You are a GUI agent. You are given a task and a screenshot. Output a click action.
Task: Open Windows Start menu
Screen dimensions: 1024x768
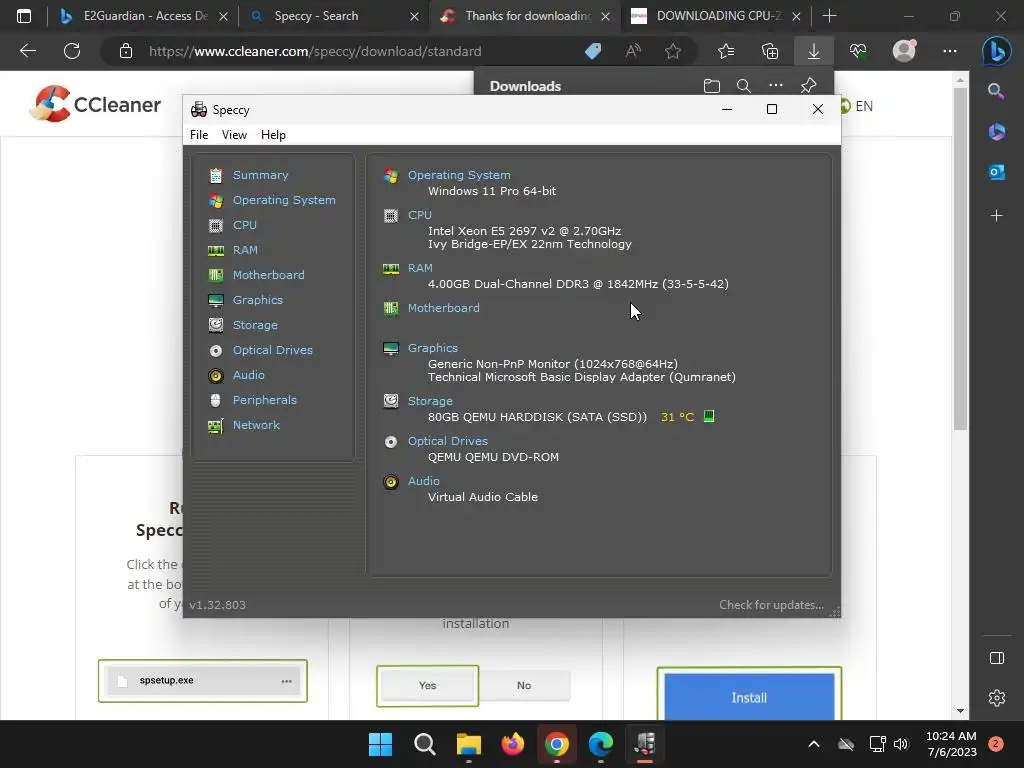click(380, 744)
